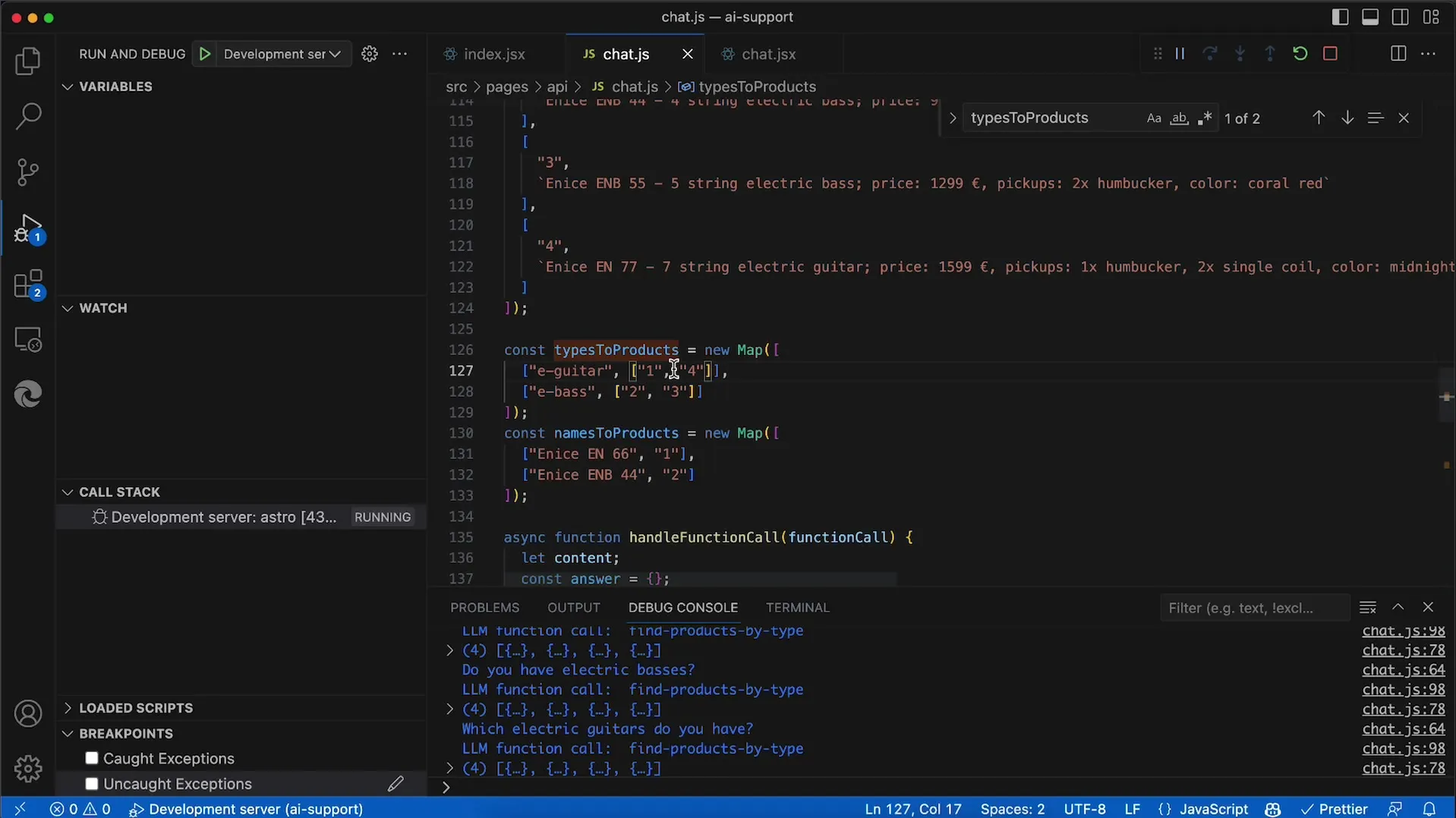Open the TERMINAL panel tab
This screenshot has width=1456, height=818.
coord(797,608)
